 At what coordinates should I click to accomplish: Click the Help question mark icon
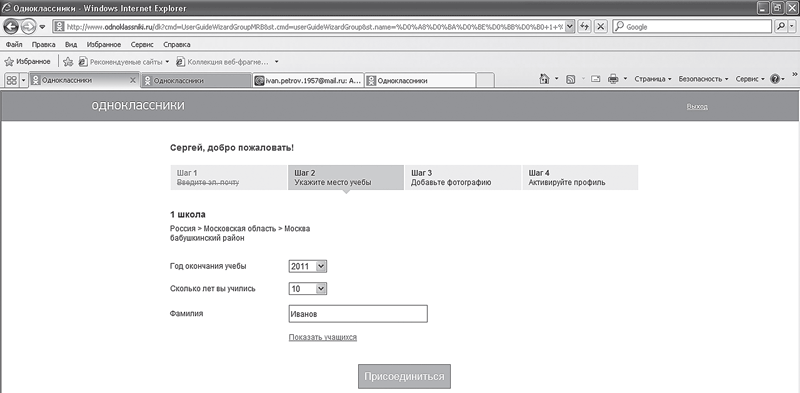pyautogui.click(x=775, y=79)
